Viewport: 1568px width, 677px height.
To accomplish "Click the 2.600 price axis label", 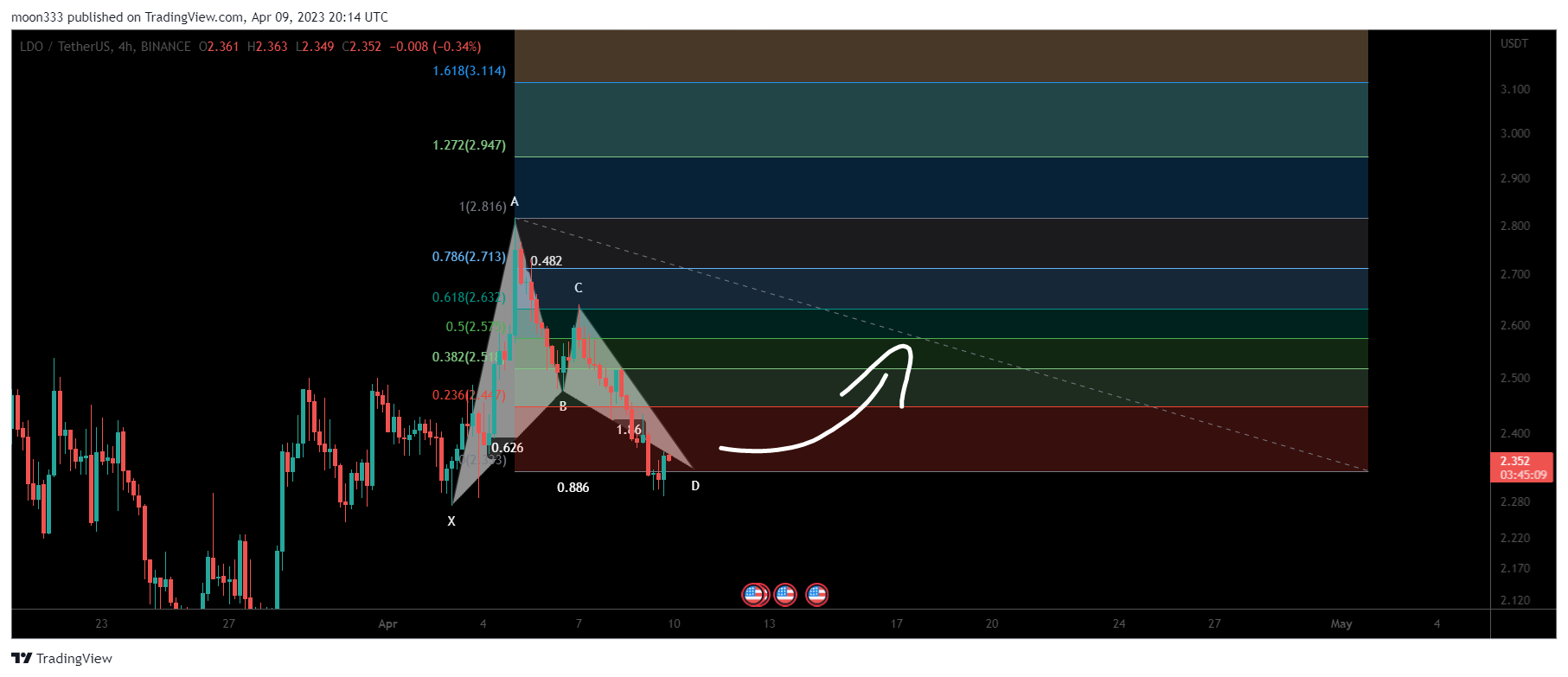I will pyautogui.click(x=1514, y=325).
